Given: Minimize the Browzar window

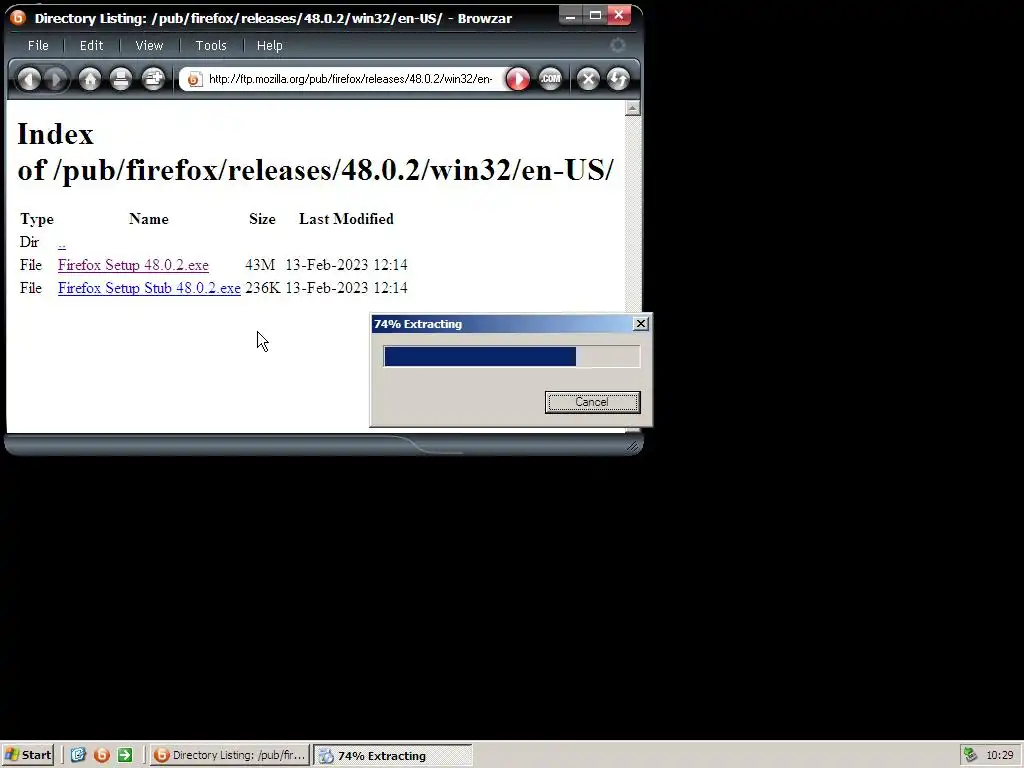Looking at the screenshot, I should click(x=570, y=16).
